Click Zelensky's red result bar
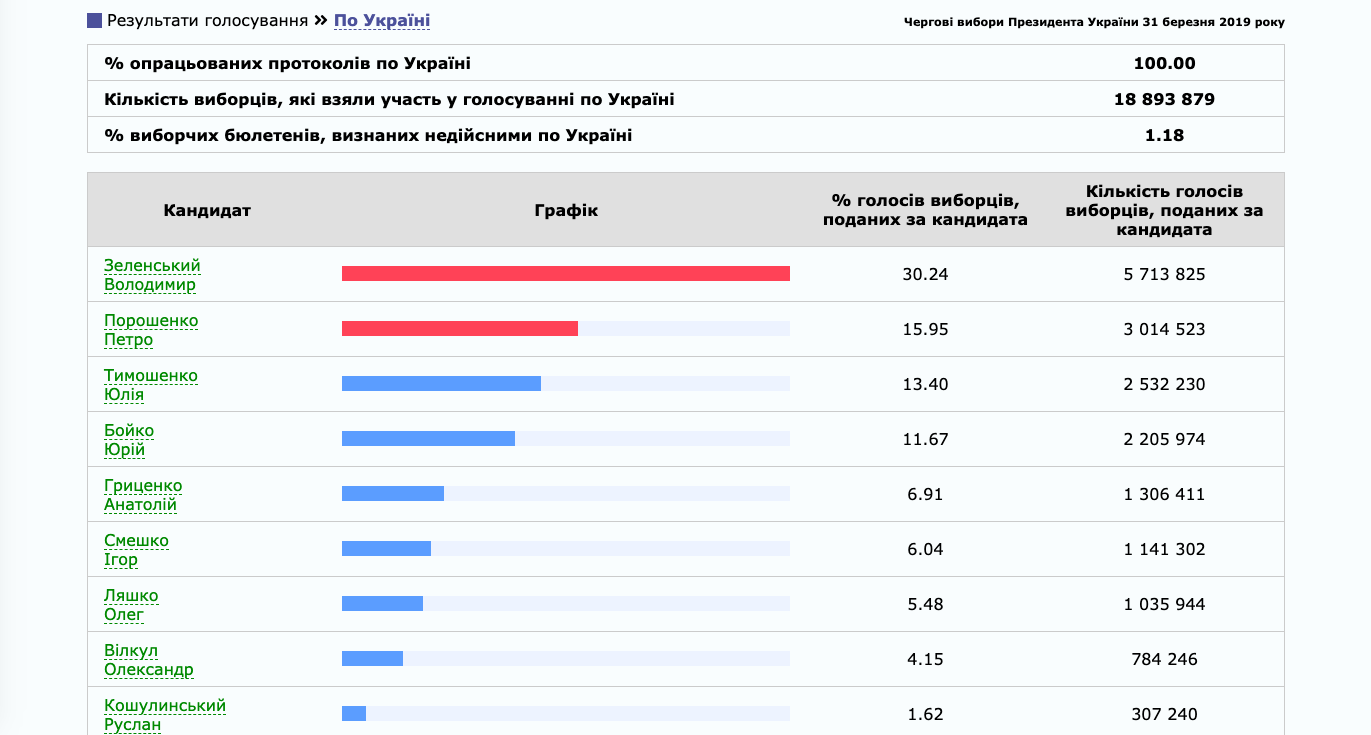 (565, 274)
